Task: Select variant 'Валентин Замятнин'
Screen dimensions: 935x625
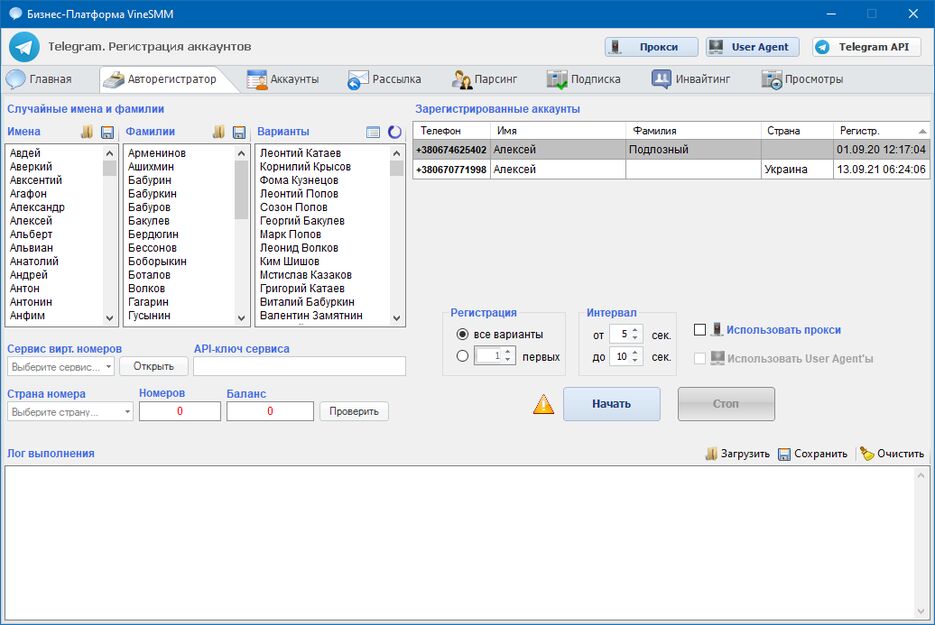Action: click(311, 316)
